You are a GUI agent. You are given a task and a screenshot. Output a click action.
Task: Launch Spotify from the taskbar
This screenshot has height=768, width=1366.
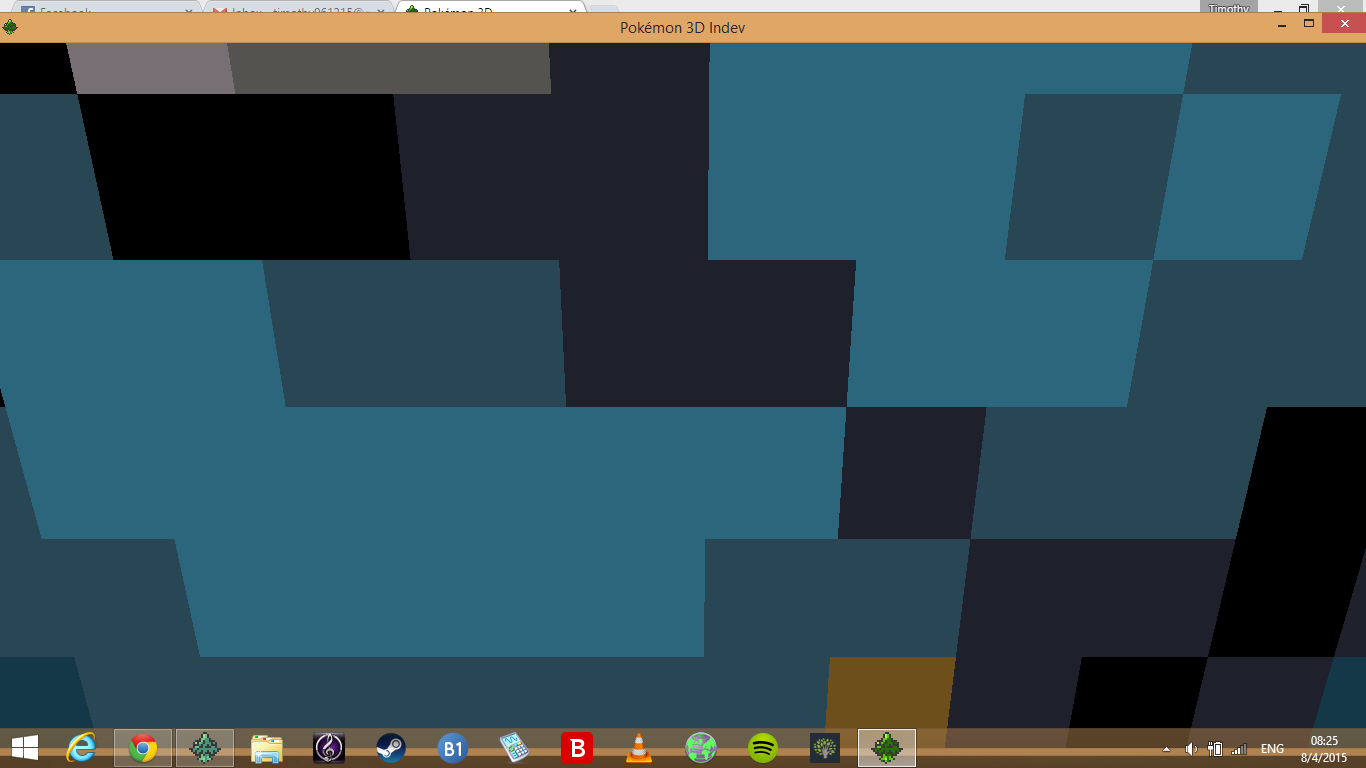[763, 747]
